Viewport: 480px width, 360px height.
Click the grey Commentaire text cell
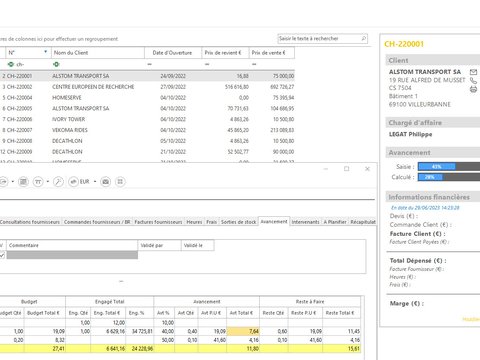(x=72, y=255)
